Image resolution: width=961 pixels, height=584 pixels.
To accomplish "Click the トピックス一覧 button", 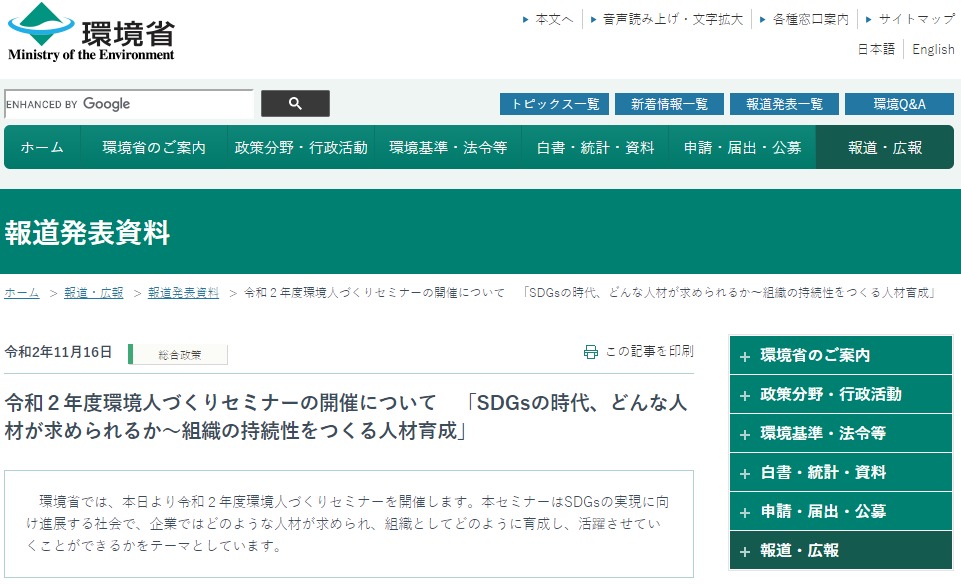I will pyautogui.click(x=555, y=104).
